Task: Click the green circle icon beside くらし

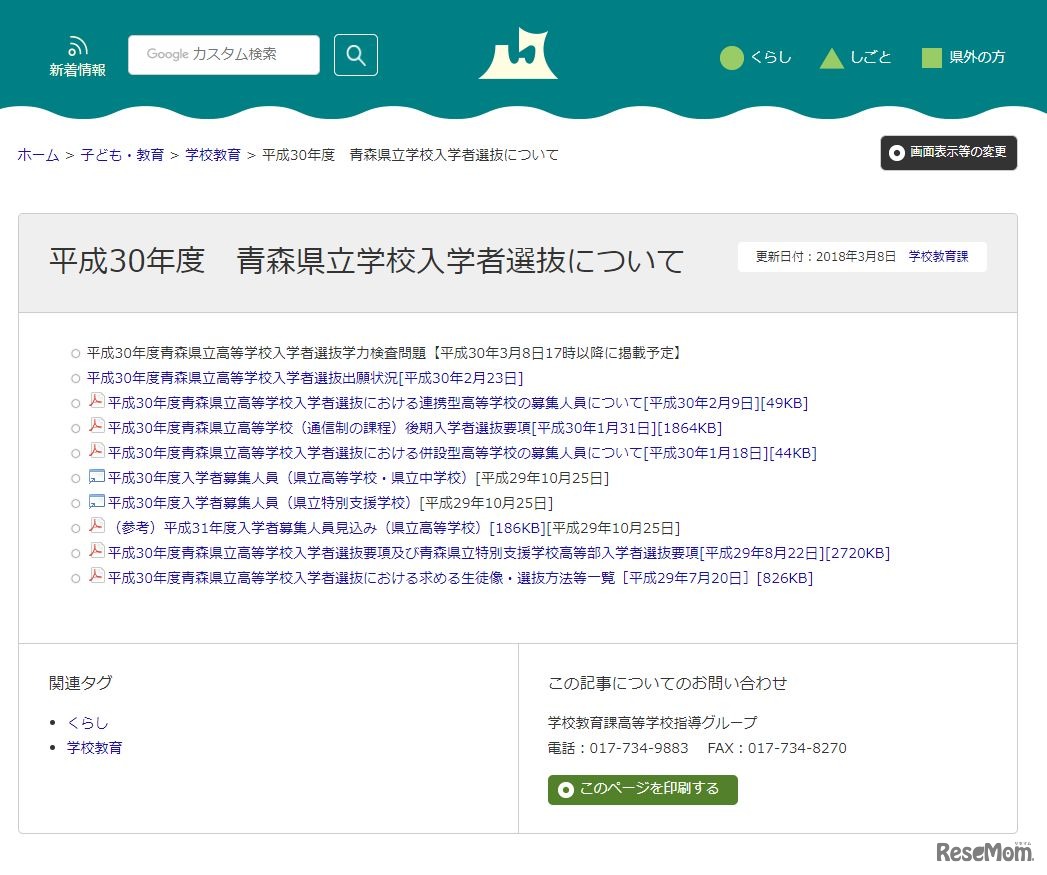Action: click(733, 58)
